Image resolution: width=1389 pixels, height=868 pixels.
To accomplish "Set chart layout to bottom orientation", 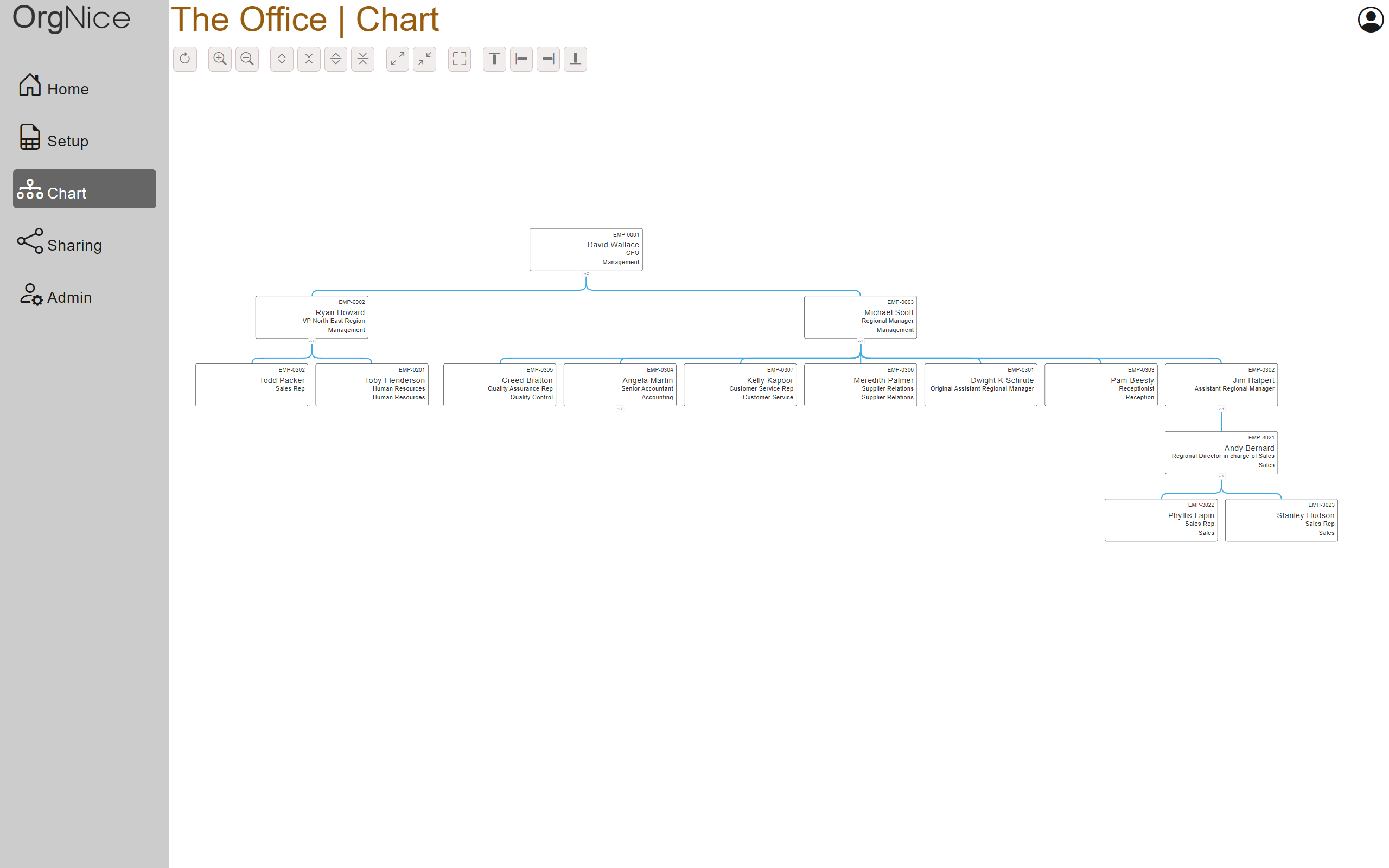I will pyautogui.click(x=575, y=59).
